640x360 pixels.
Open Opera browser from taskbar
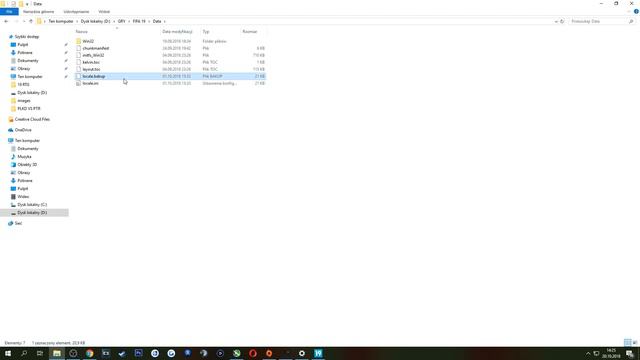pos(253,353)
